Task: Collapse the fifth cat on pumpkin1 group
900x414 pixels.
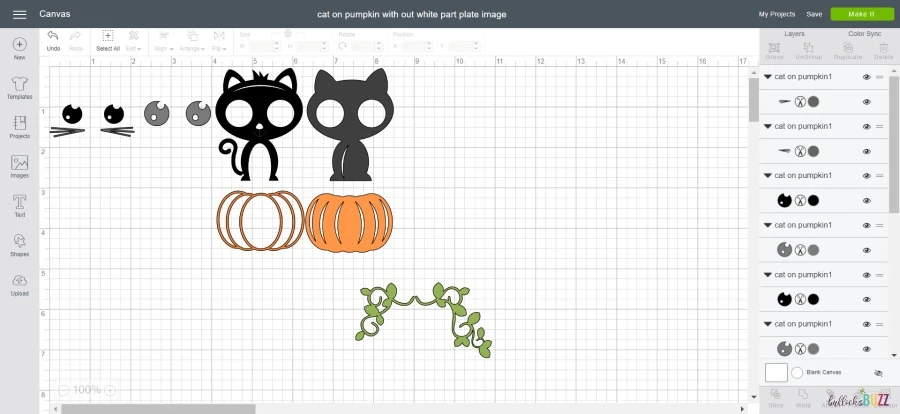Action: coord(767,274)
